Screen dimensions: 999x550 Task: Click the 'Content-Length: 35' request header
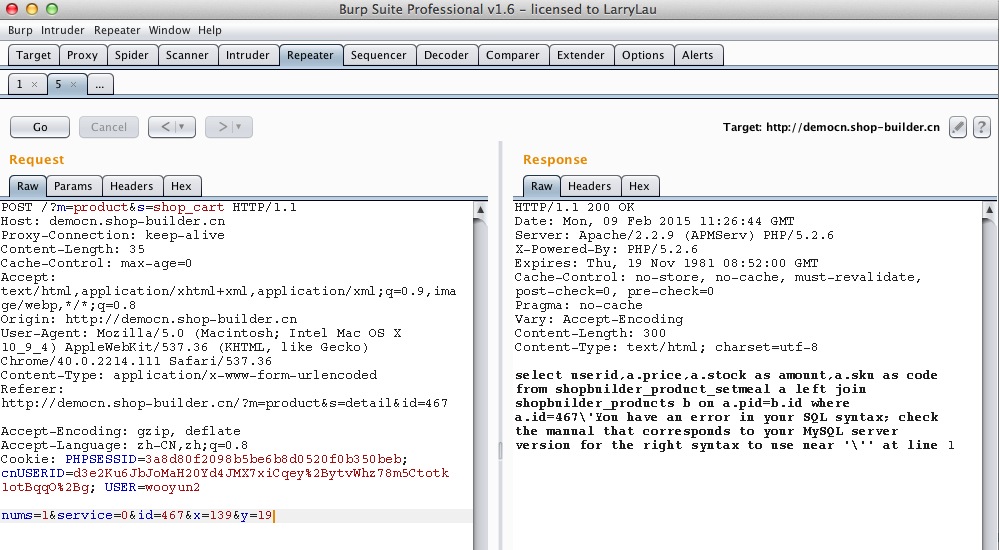pyautogui.click(x=73, y=249)
